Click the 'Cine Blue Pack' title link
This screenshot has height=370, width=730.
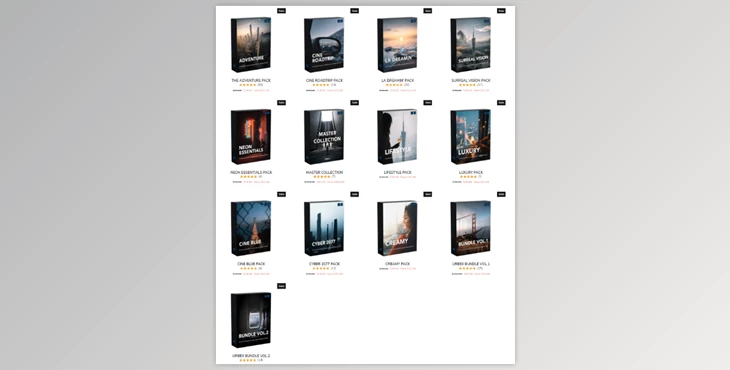(x=251, y=264)
